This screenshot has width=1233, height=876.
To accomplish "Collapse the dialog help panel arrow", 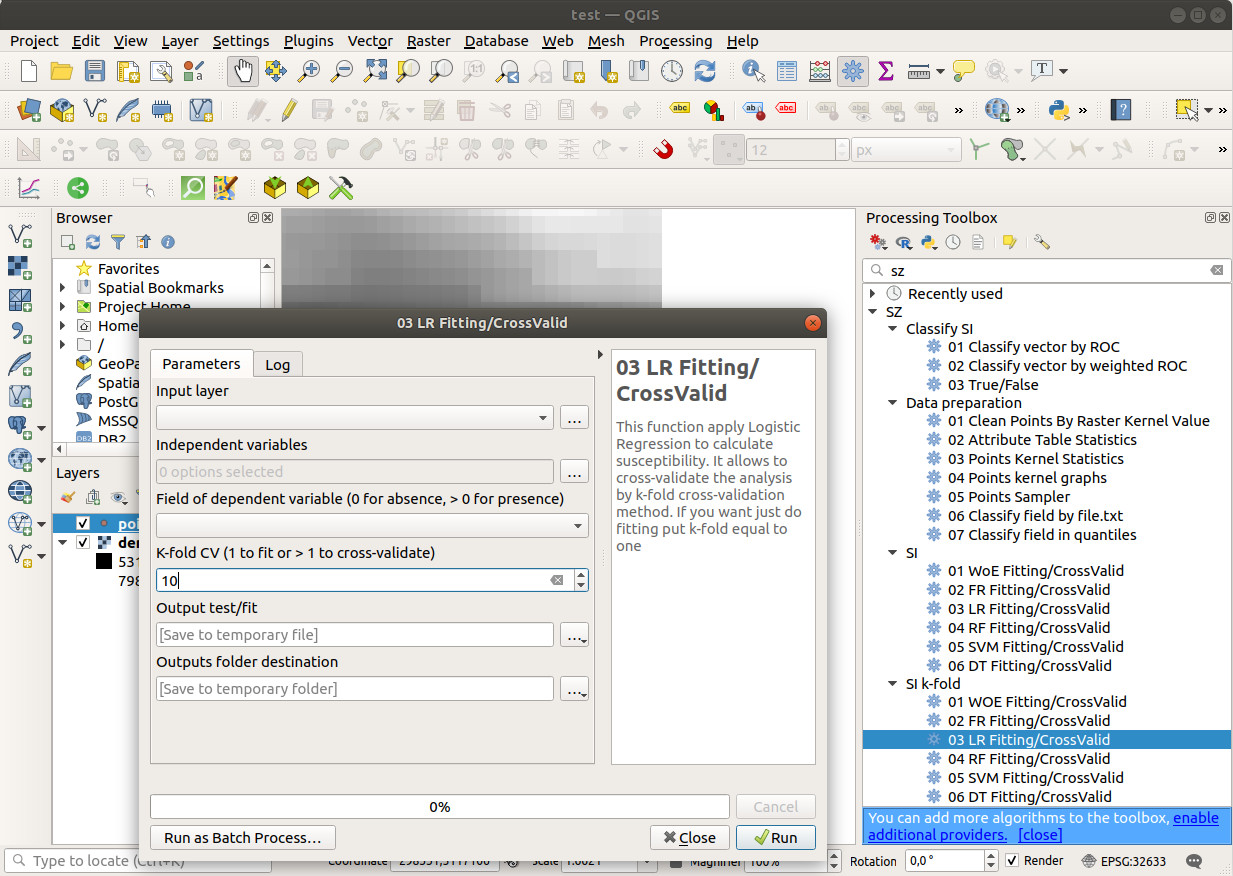I will coord(600,355).
